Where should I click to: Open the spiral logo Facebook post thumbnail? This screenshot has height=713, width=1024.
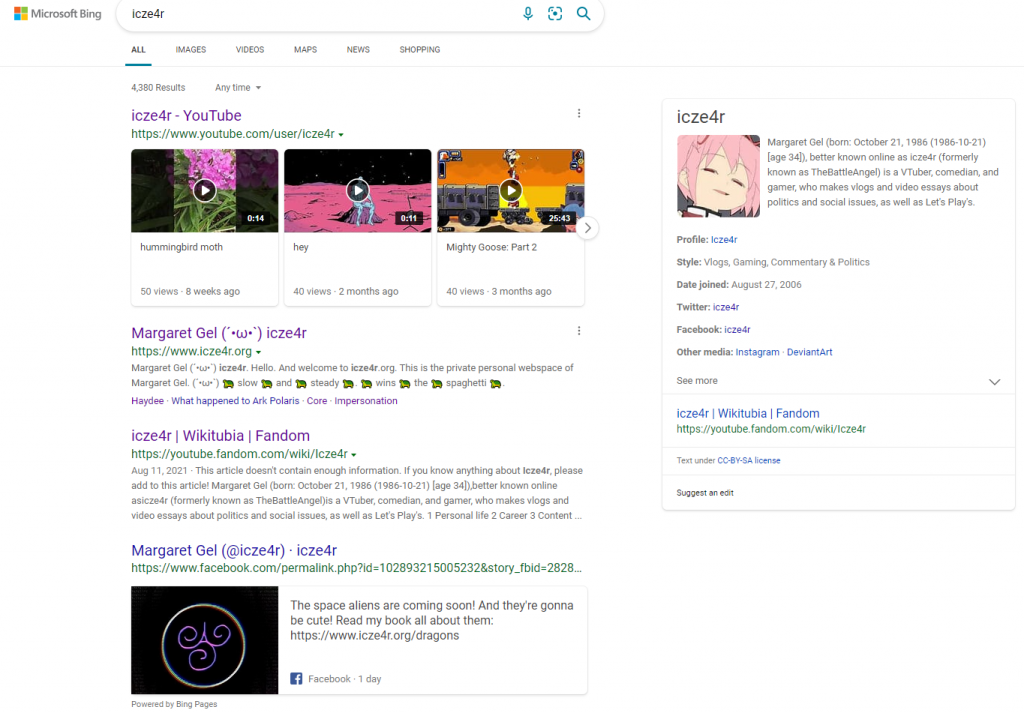coord(204,640)
